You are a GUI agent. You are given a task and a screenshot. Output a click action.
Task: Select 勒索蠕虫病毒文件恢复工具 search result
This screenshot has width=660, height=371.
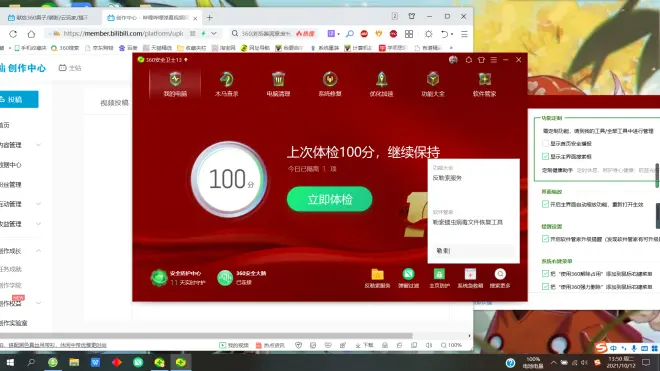468,222
